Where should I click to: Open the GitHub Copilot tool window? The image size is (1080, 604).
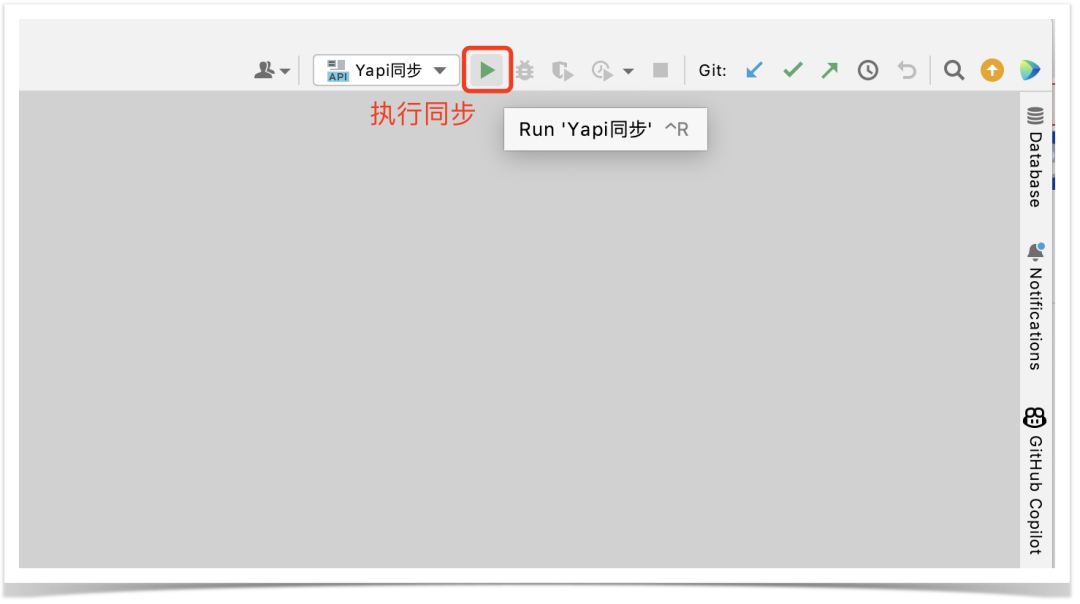pos(1035,481)
